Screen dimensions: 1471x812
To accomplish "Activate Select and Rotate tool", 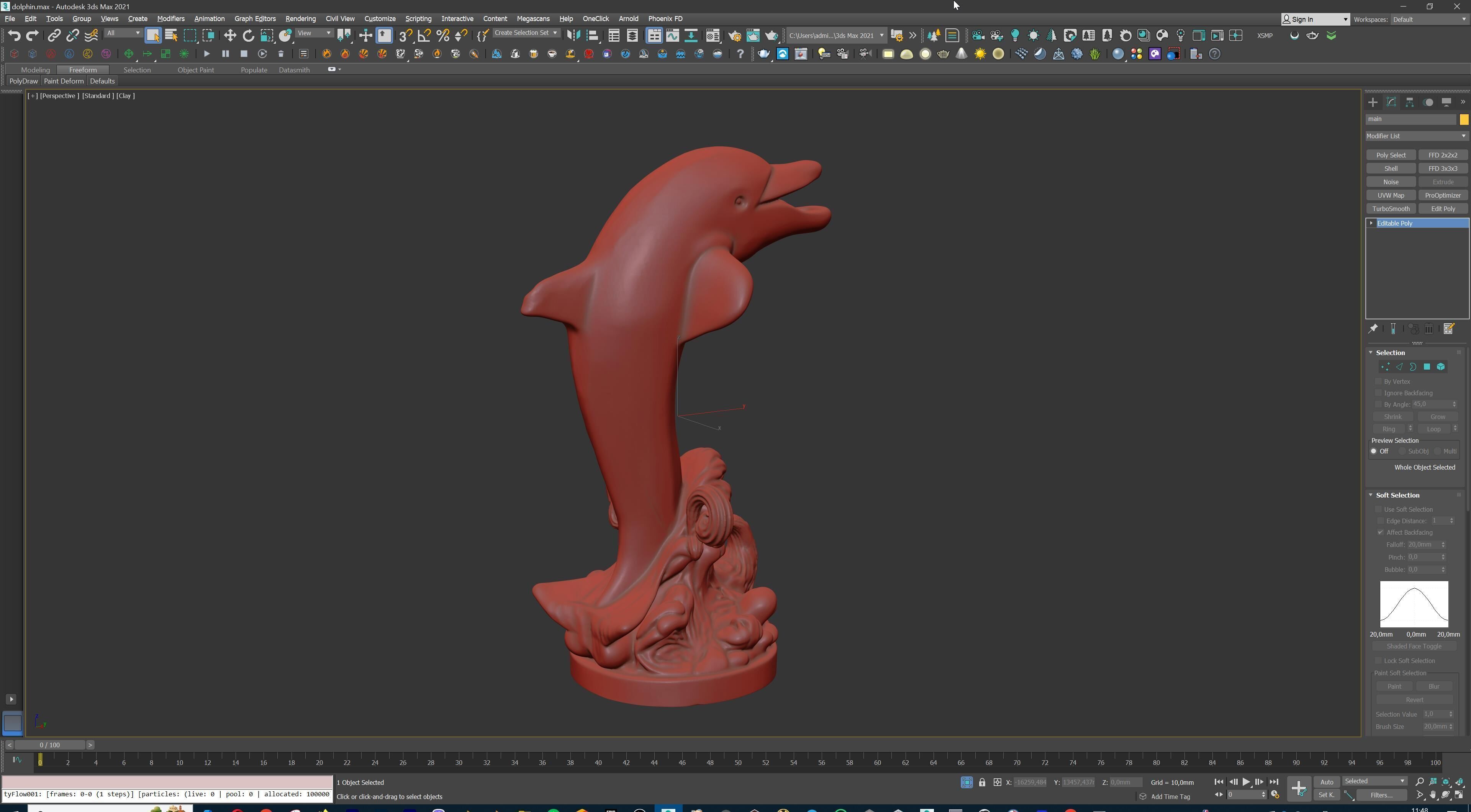I will (248, 35).
